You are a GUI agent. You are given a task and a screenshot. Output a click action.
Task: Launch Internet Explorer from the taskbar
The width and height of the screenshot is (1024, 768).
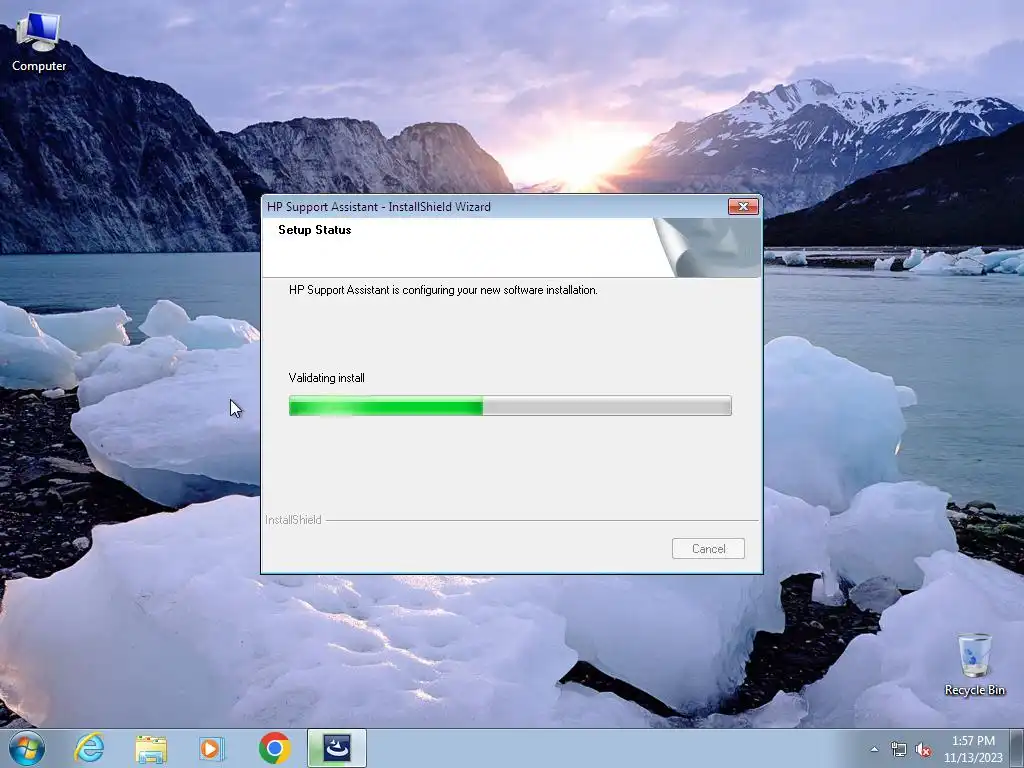[x=89, y=748]
